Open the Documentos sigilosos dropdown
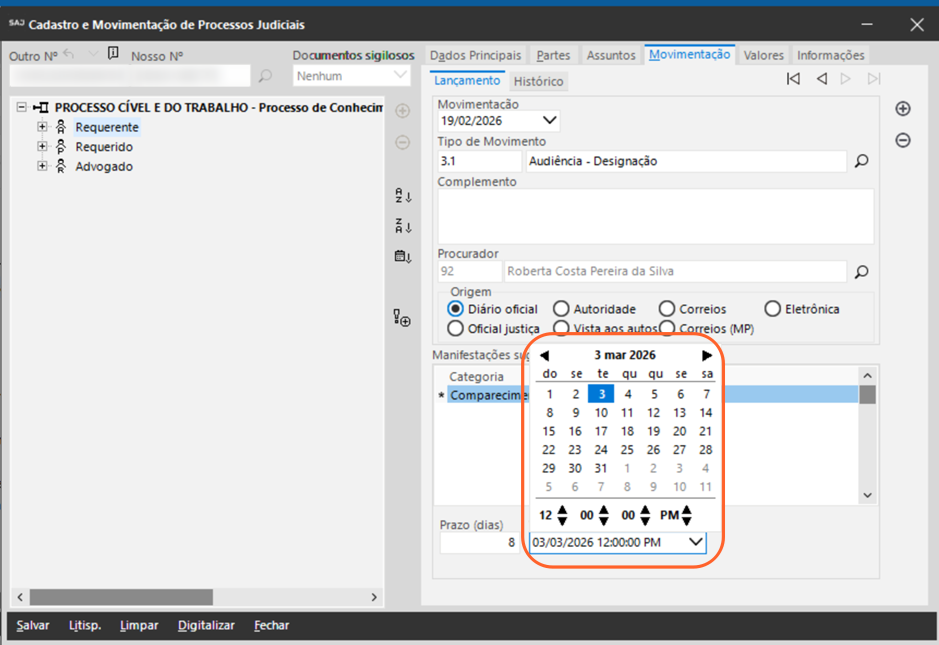Screen dimensions: 939x645 pyautogui.click(x=401, y=76)
